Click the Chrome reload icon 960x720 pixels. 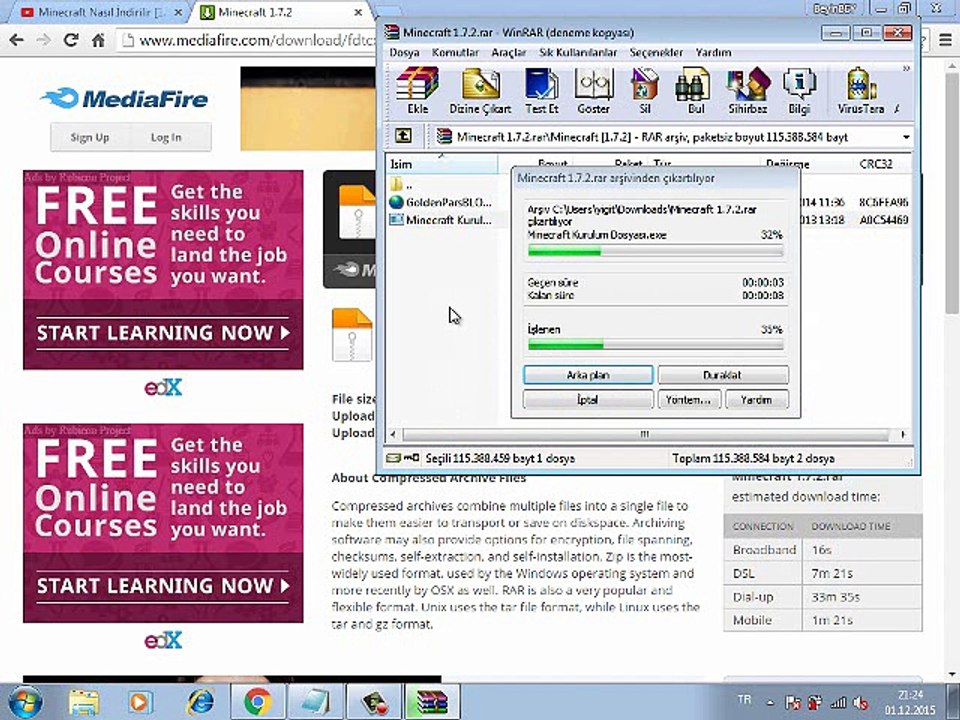[x=71, y=40]
